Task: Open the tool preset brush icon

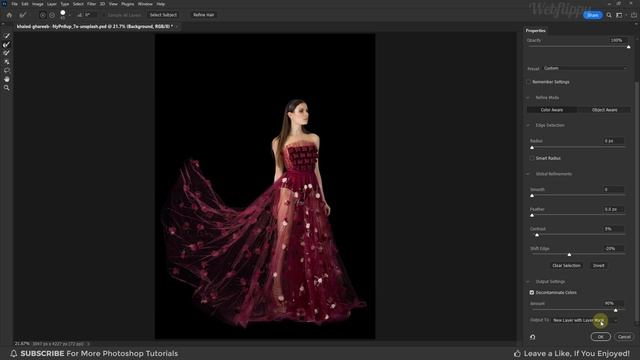Action: click(23, 15)
